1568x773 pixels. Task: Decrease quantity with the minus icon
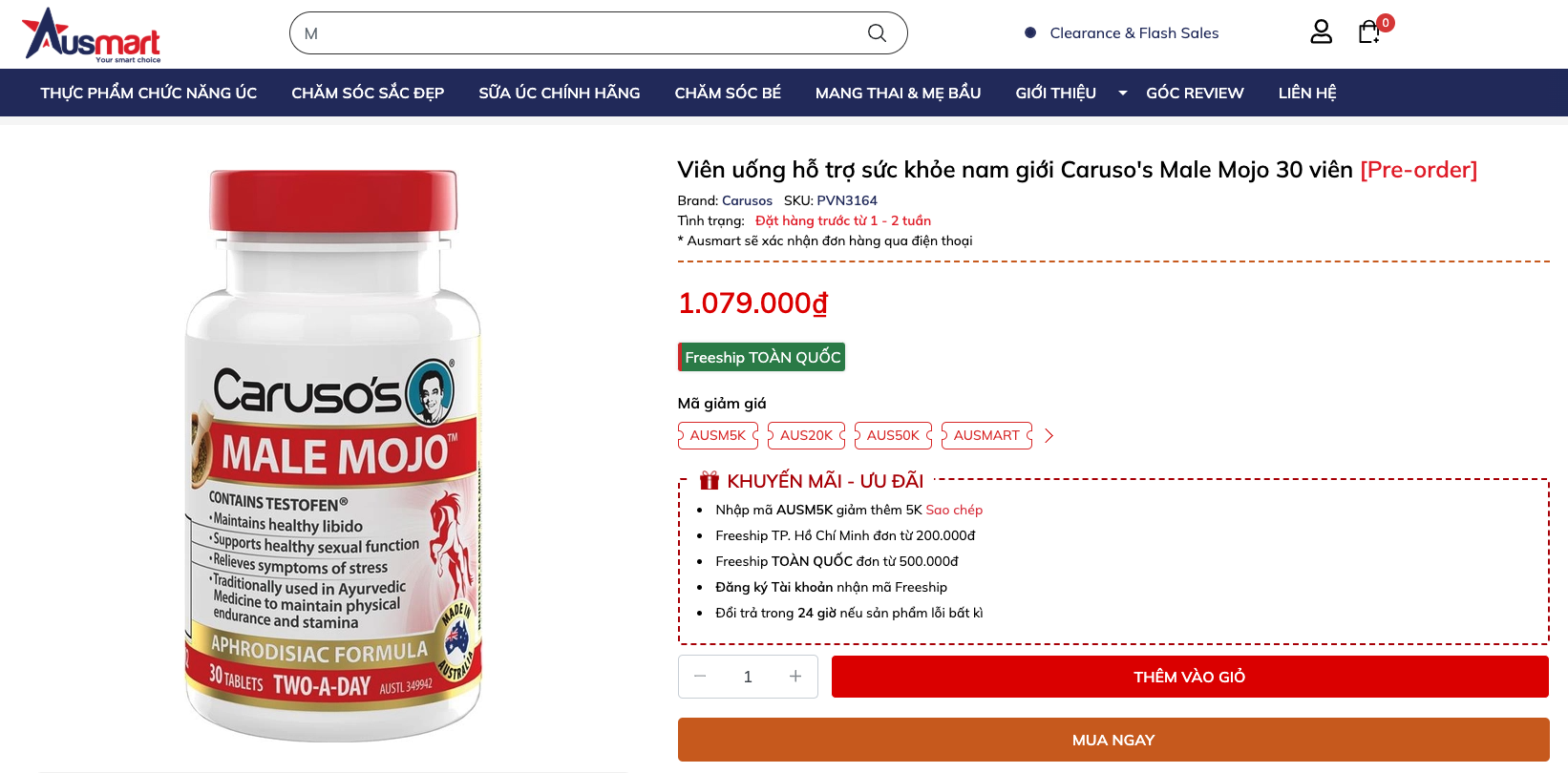(x=700, y=677)
